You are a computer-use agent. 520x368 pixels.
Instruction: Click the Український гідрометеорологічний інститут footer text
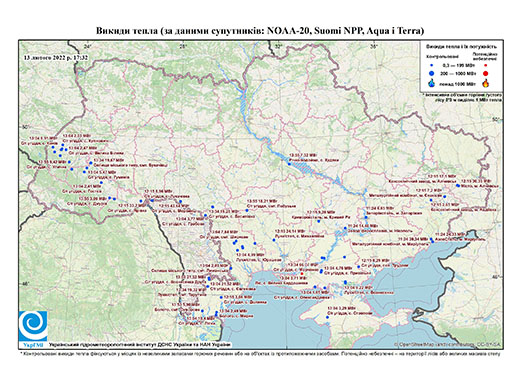140,345
